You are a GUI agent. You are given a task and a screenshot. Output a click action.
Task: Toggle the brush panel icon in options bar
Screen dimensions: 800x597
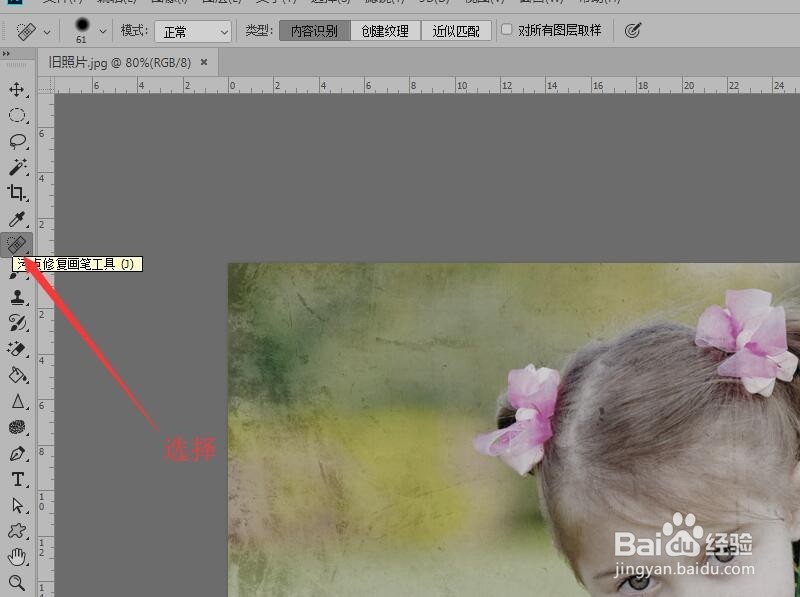[x=630, y=30]
